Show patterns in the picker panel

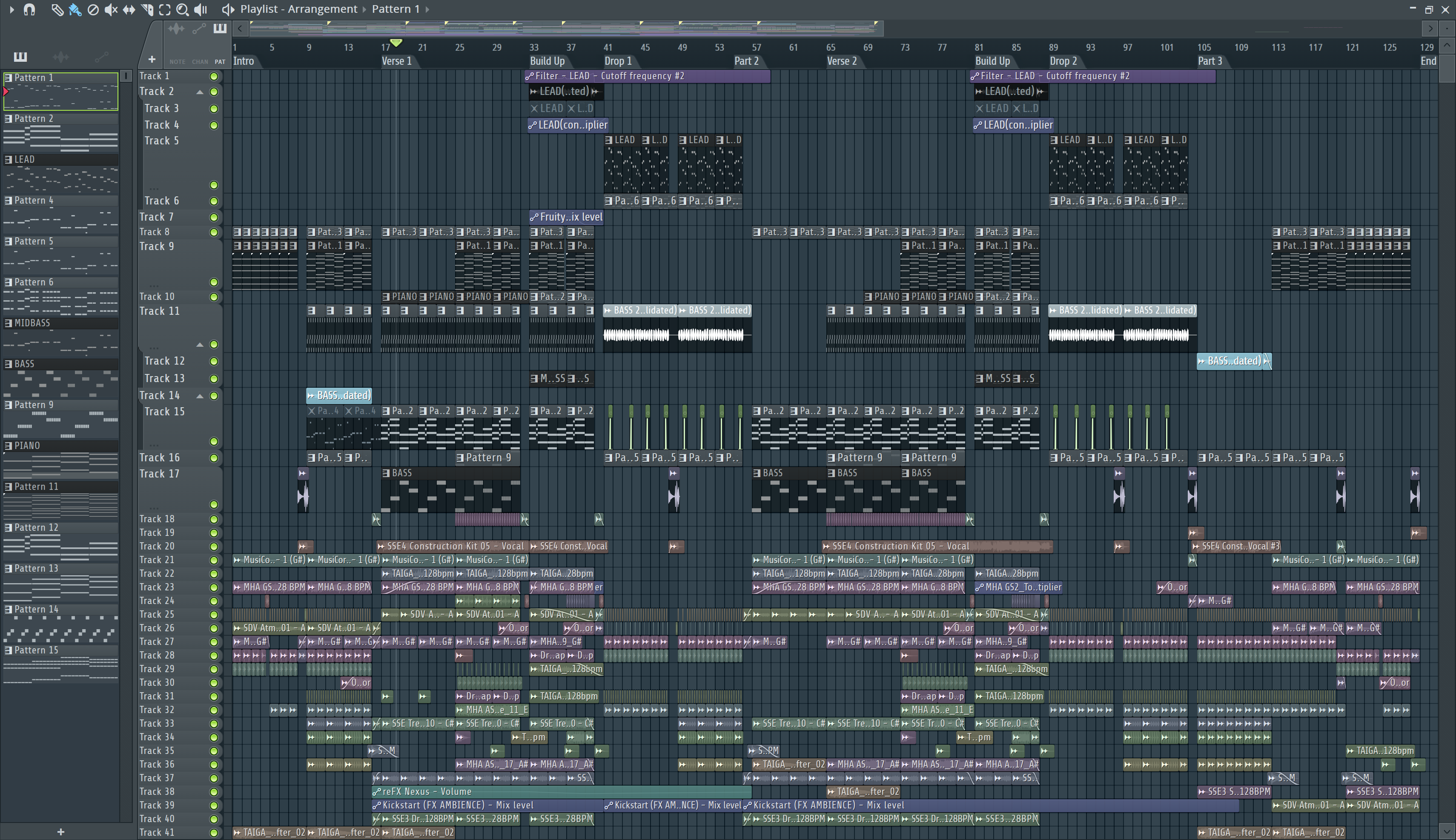pos(20,57)
